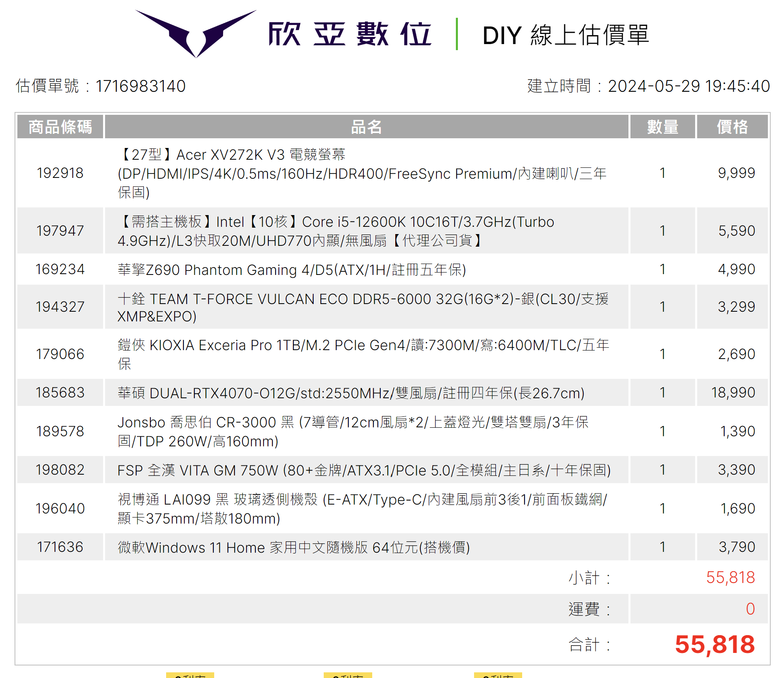The height and width of the screenshot is (678, 780).
Task: Click price 3,299 for DDR5 memory
Action: pyautogui.click(x=736, y=307)
